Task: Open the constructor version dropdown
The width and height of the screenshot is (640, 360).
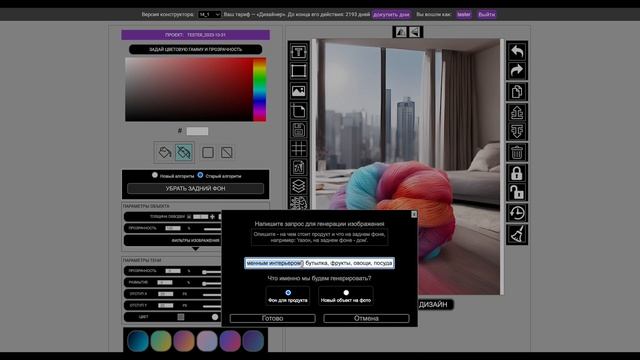Action: coord(209,14)
